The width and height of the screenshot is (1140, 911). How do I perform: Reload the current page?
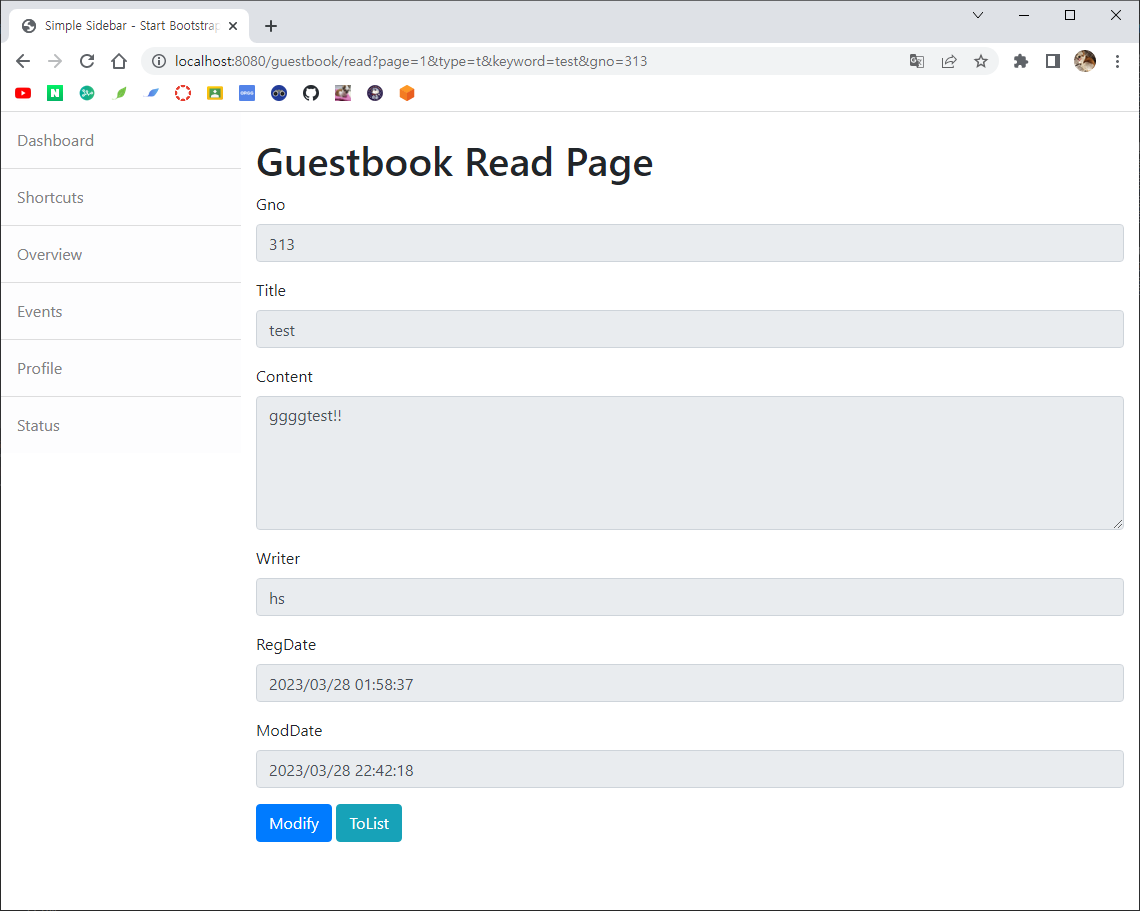tap(87, 61)
